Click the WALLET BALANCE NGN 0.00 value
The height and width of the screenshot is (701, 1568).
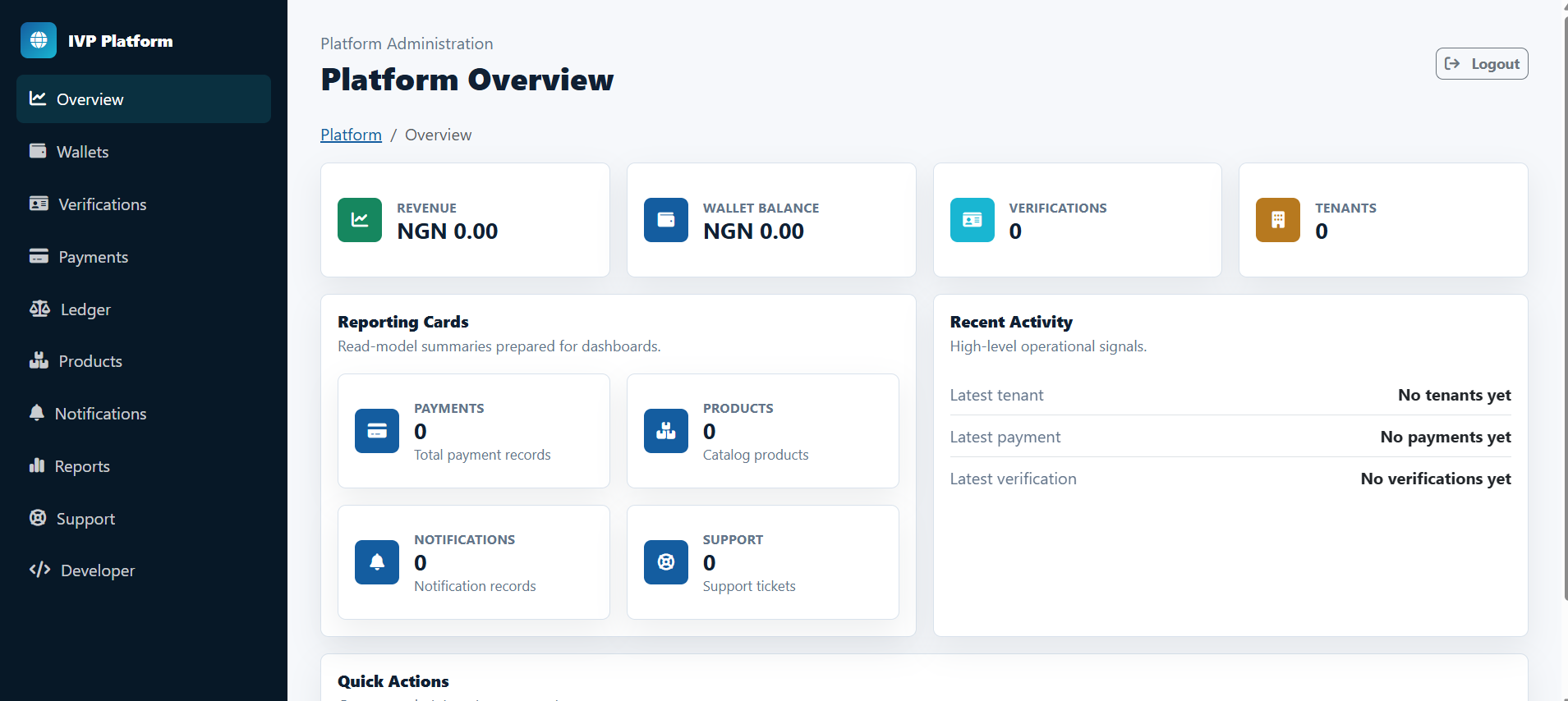[753, 231]
